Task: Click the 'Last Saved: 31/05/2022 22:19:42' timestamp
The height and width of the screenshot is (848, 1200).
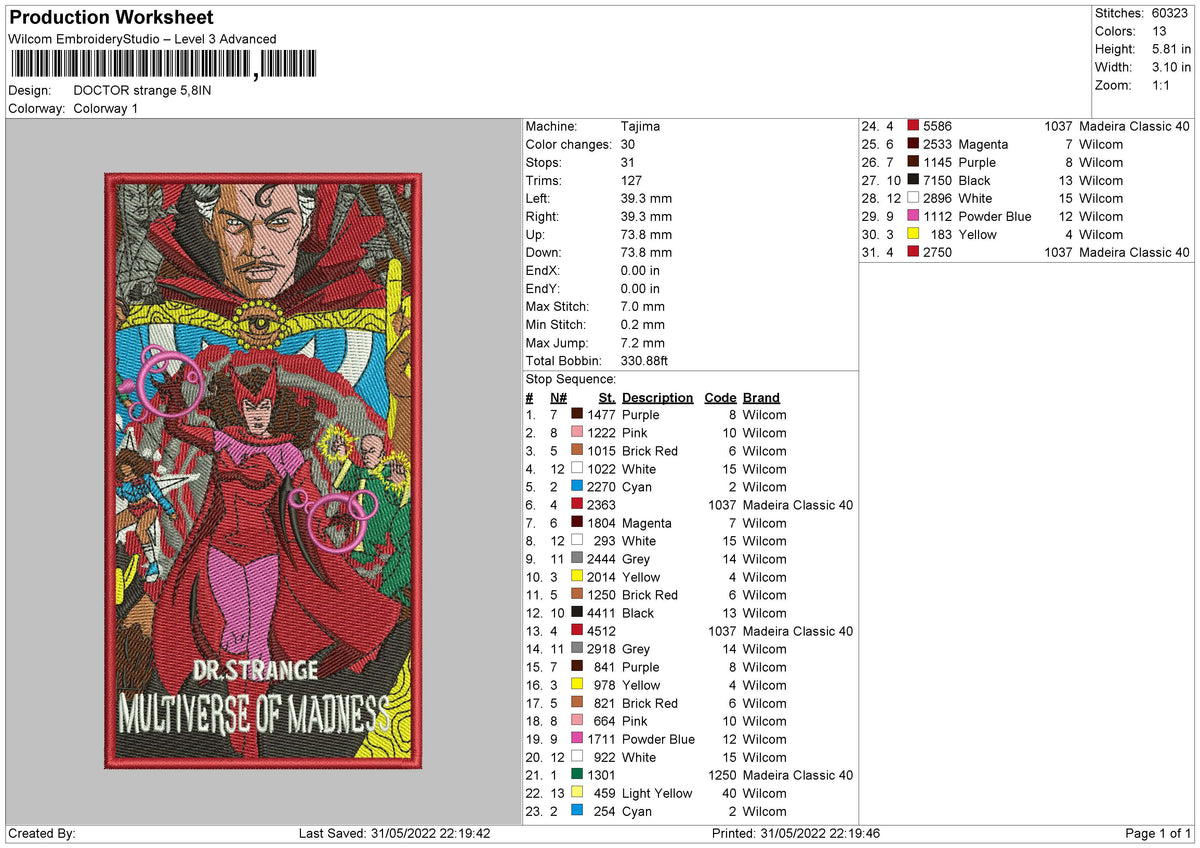Action: 394,833
